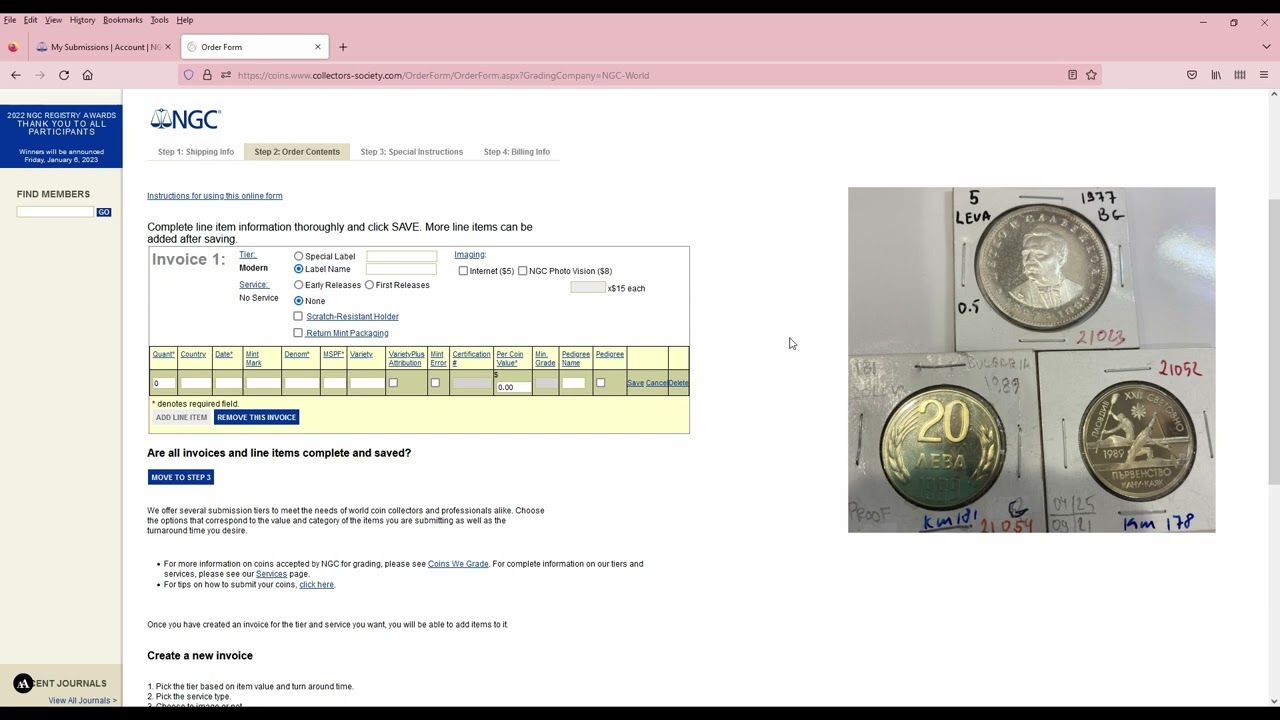
Task: Close the My Submissions tab
Action: coord(167,47)
